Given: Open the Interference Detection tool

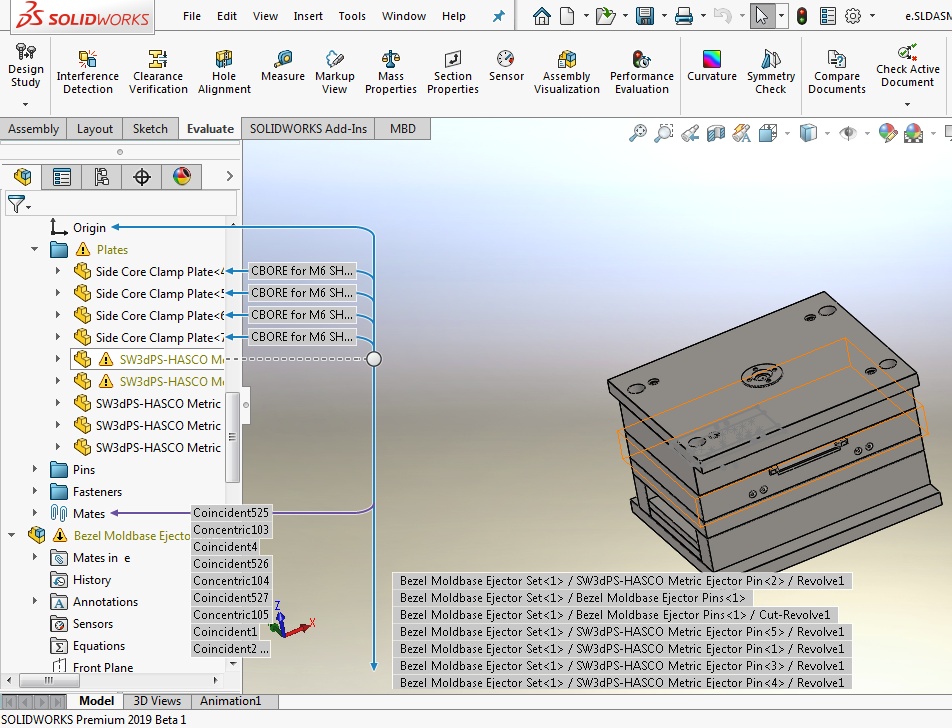Looking at the screenshot, I should (87, 72).
